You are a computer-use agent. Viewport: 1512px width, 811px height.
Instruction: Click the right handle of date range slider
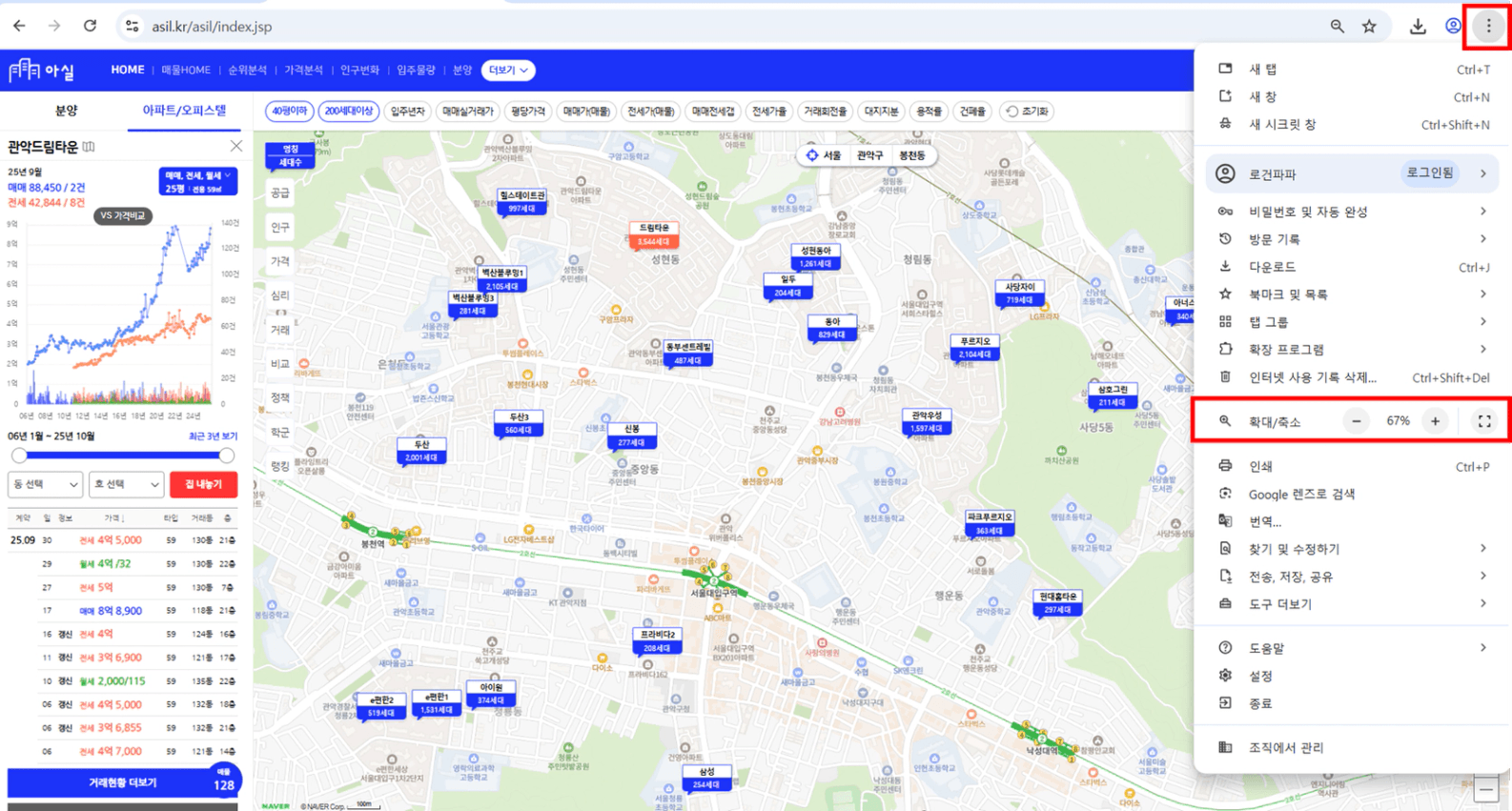pyautogui.click(x=226, y=456)
